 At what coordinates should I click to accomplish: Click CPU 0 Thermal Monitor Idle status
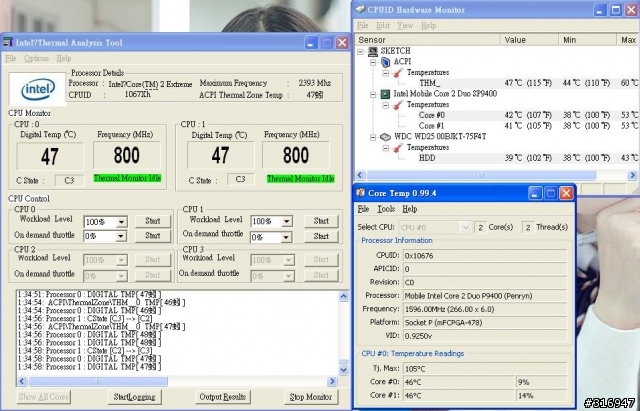tap(127, 178)
